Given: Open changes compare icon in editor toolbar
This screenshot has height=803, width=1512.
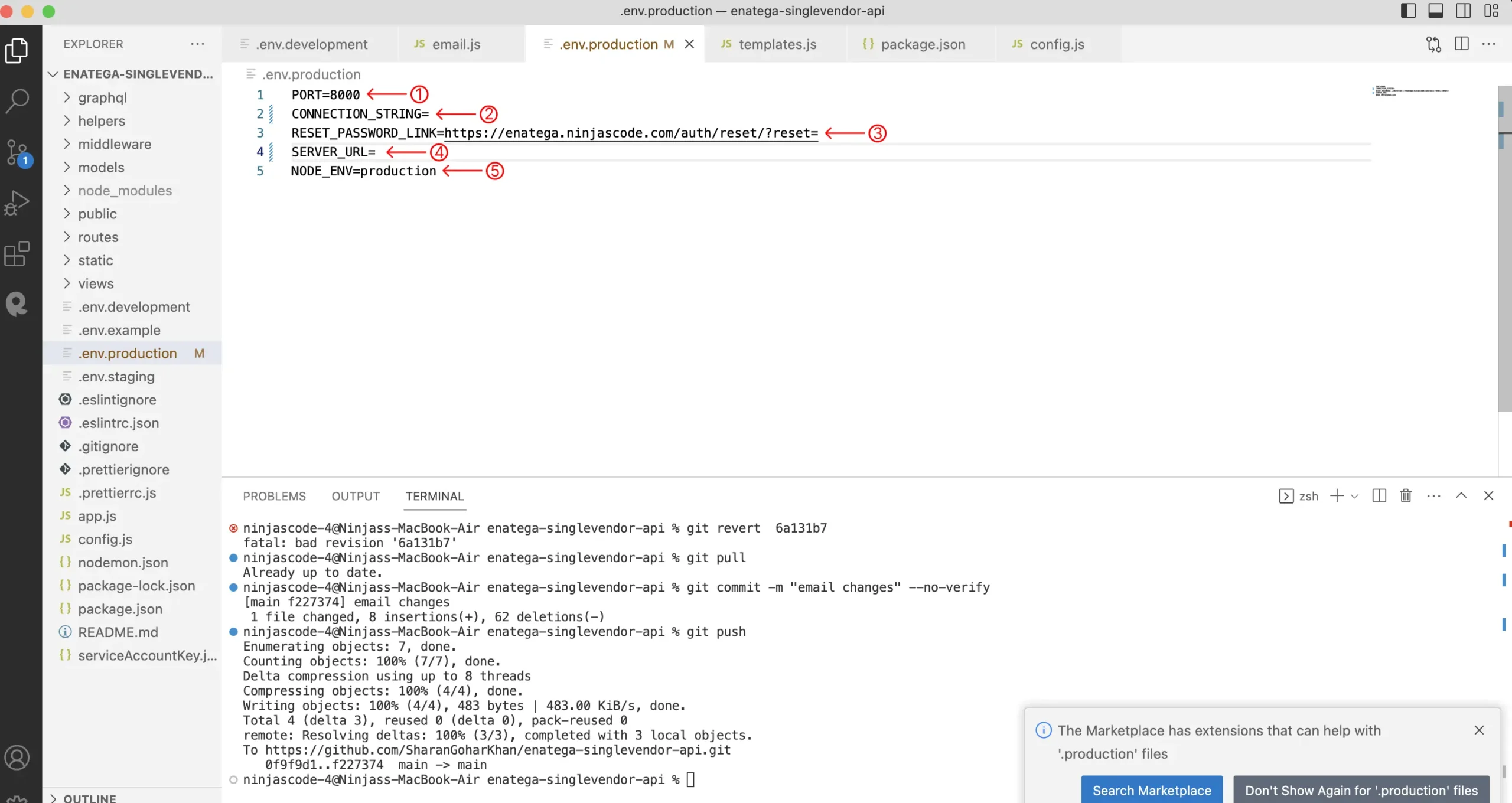Looking at the screenshot, I should (1433, 44).
